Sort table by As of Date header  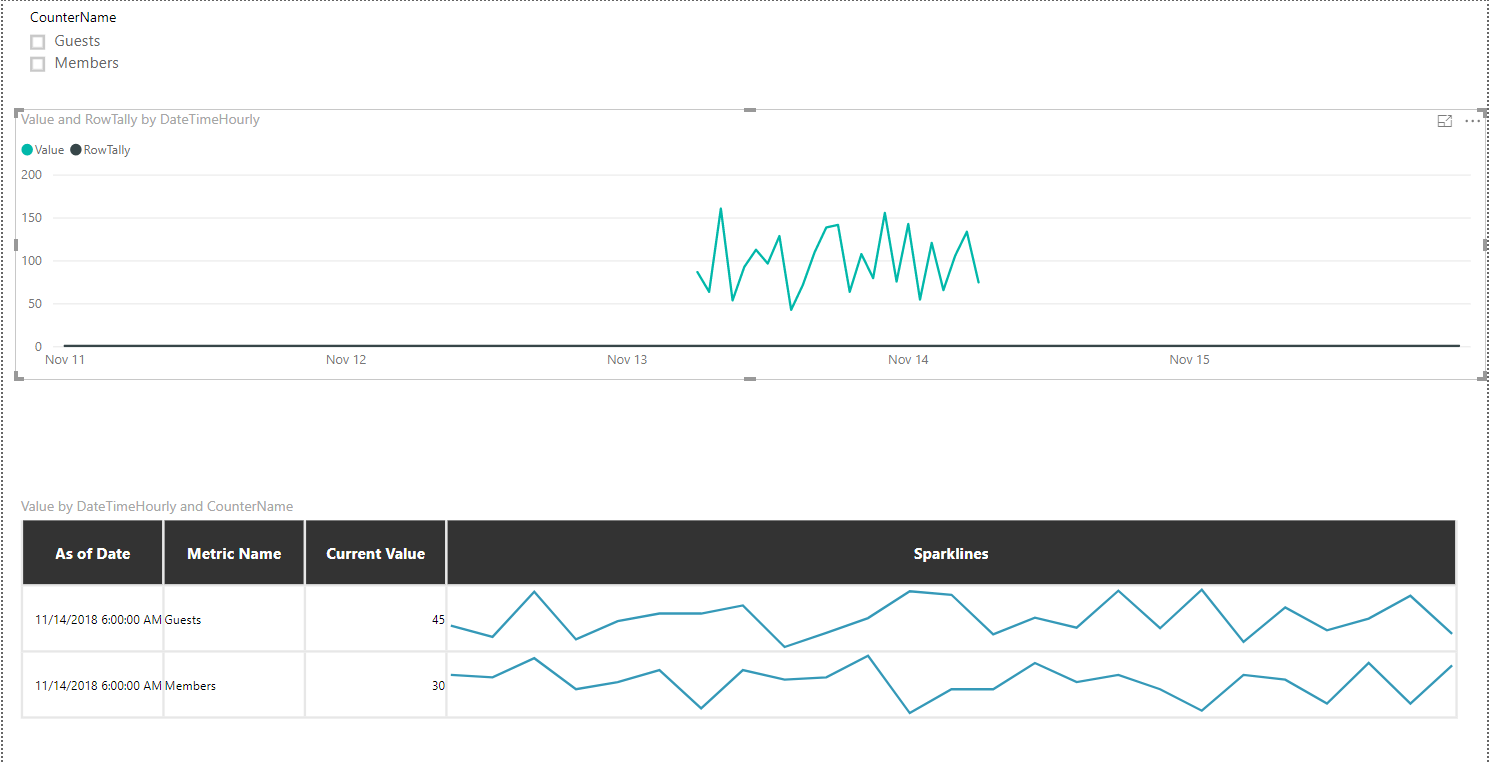click(93, 553)
